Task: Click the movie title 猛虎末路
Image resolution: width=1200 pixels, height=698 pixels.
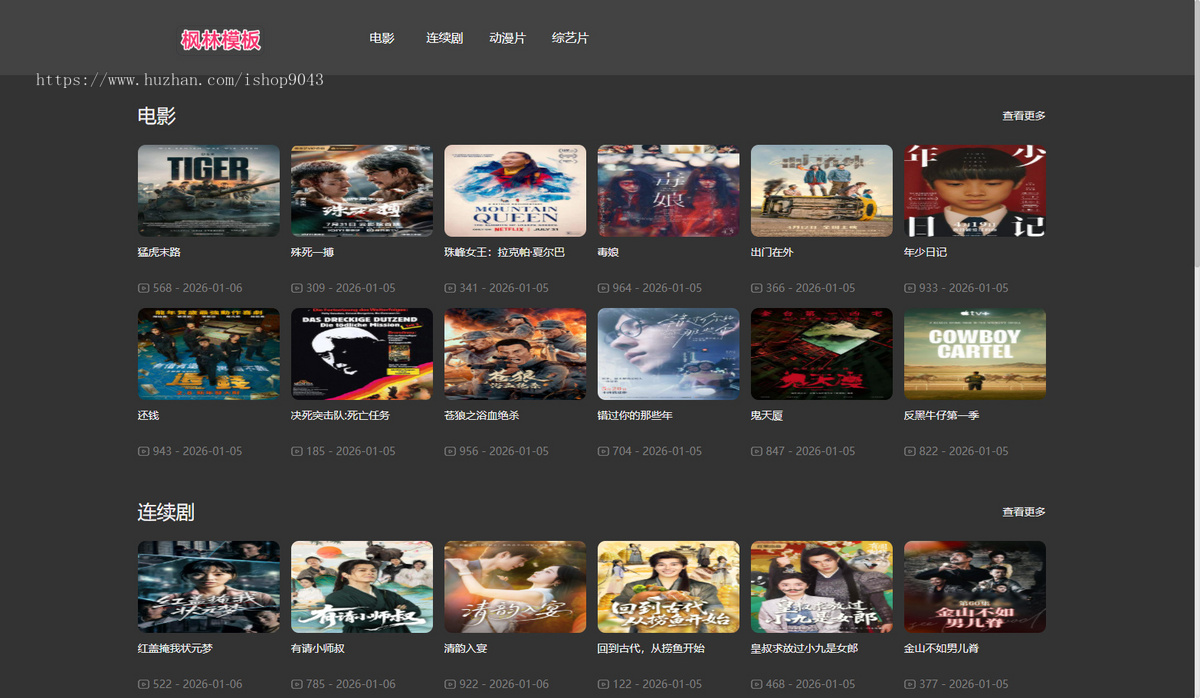Action: (x=159, y=252)
